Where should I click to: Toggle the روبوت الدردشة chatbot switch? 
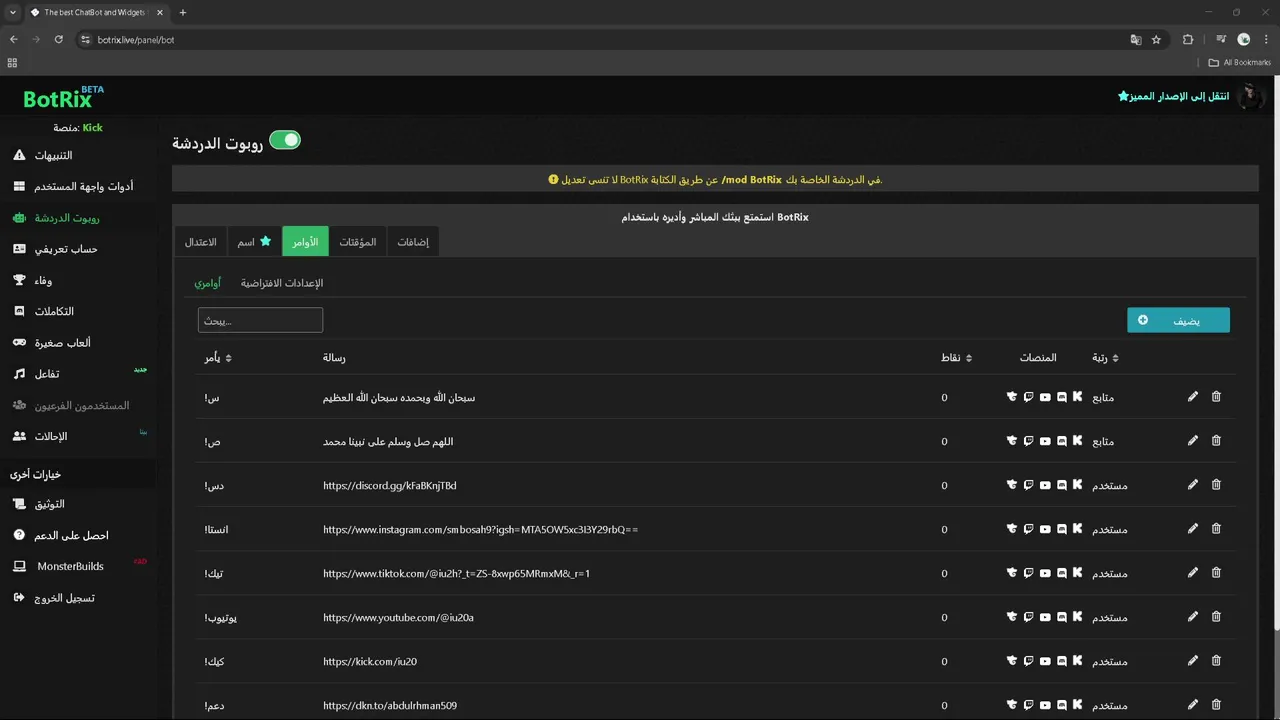(x=285, y=140)
